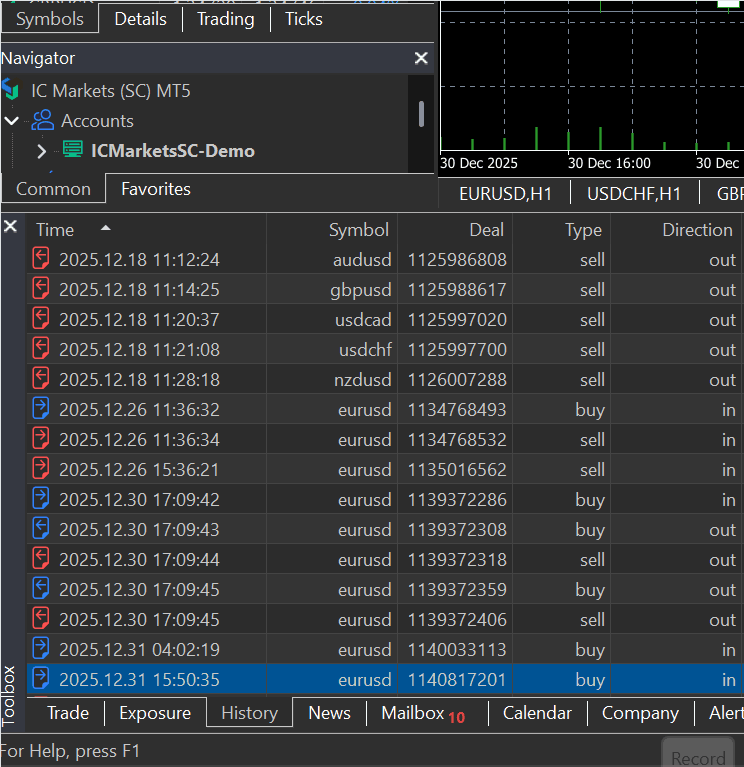Click the time 2025.12.18 11:12:24
Screen dimensions: 744x767
click(139, 259)
